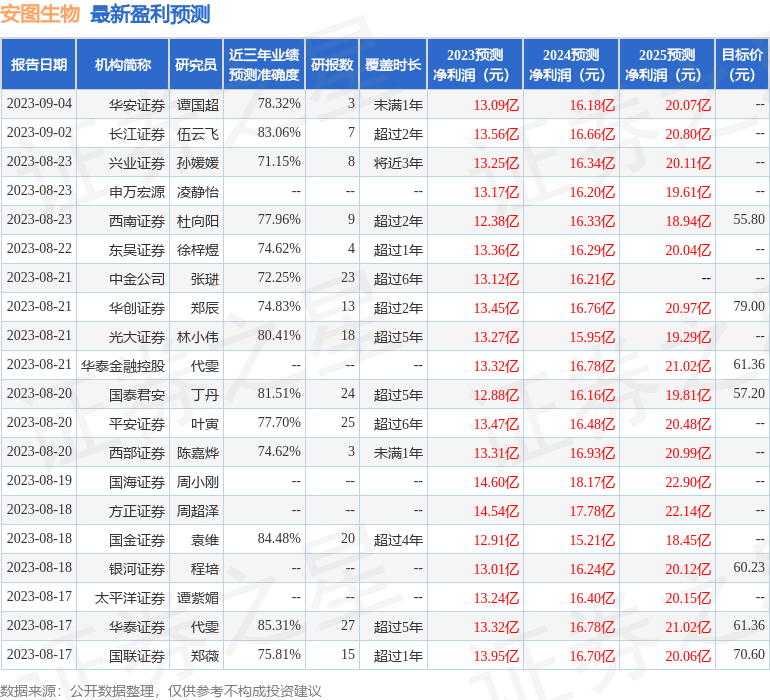Select the 研究员 column header
Screen dimensions: 770x700
pos(196,64)
